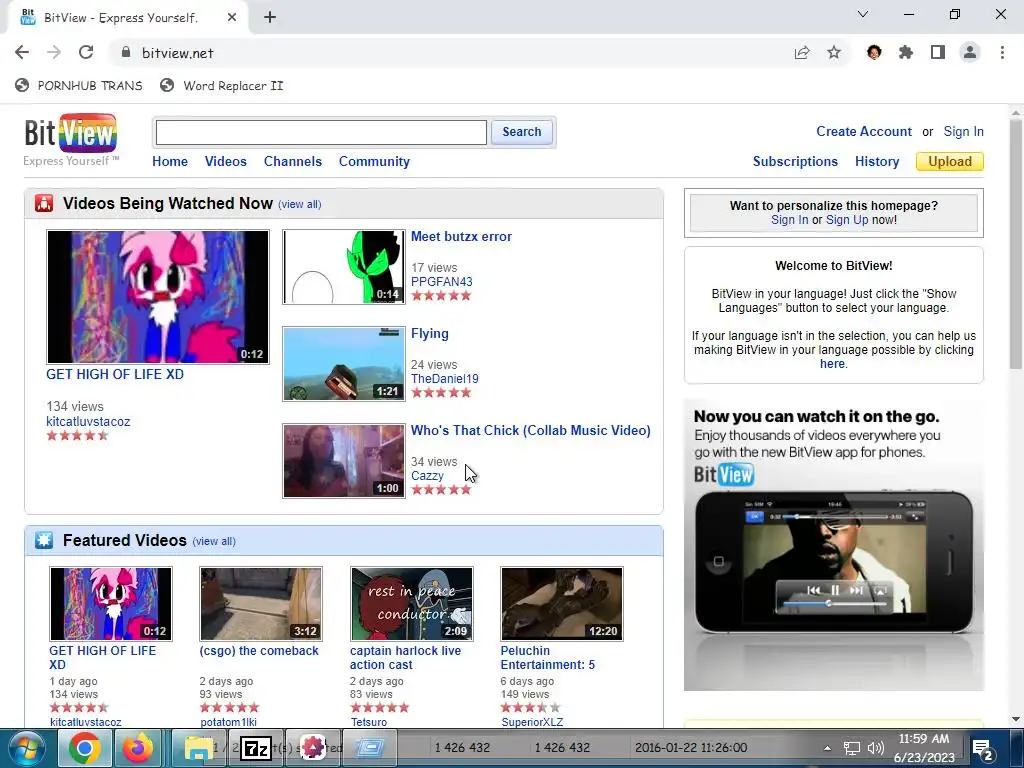The image size is (1024, 768).
Task: Open the Videos menu item
Action: pos(226,161)
